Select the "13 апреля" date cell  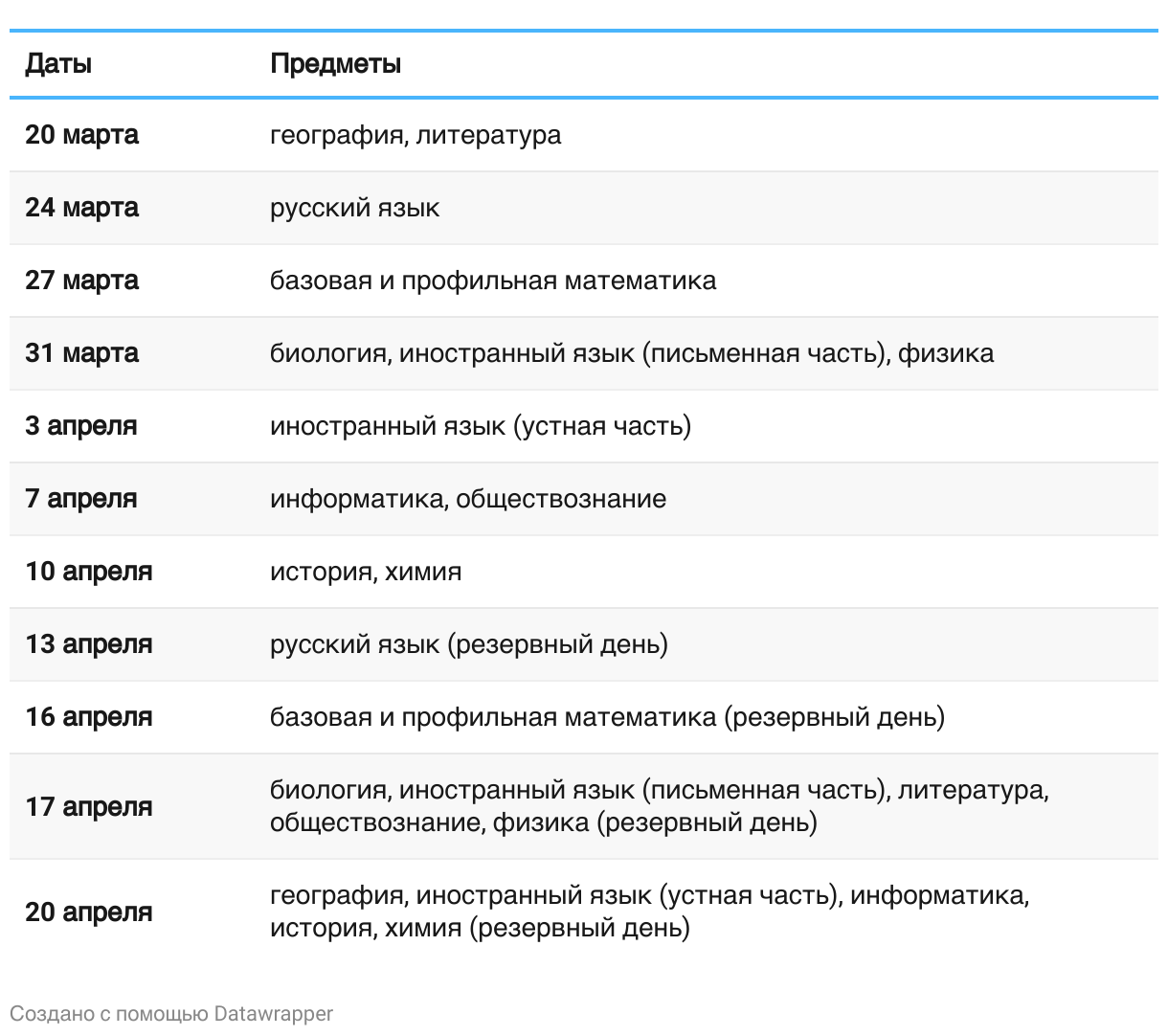point(88,644)
